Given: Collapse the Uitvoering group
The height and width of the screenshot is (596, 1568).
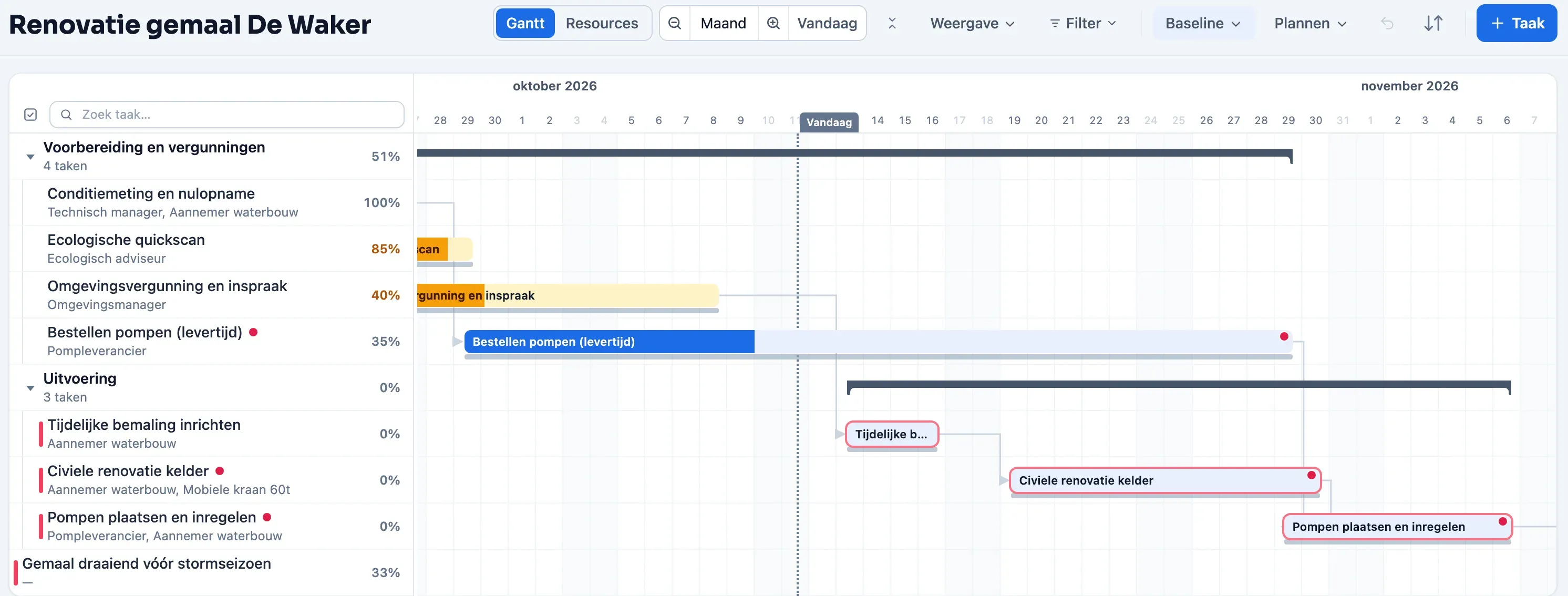Looking at the screenshot, I should point(30,388).
